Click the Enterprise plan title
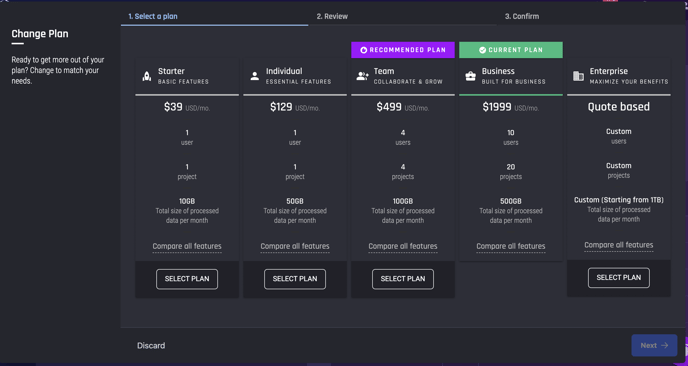688x366 pixels. [609, 71]
